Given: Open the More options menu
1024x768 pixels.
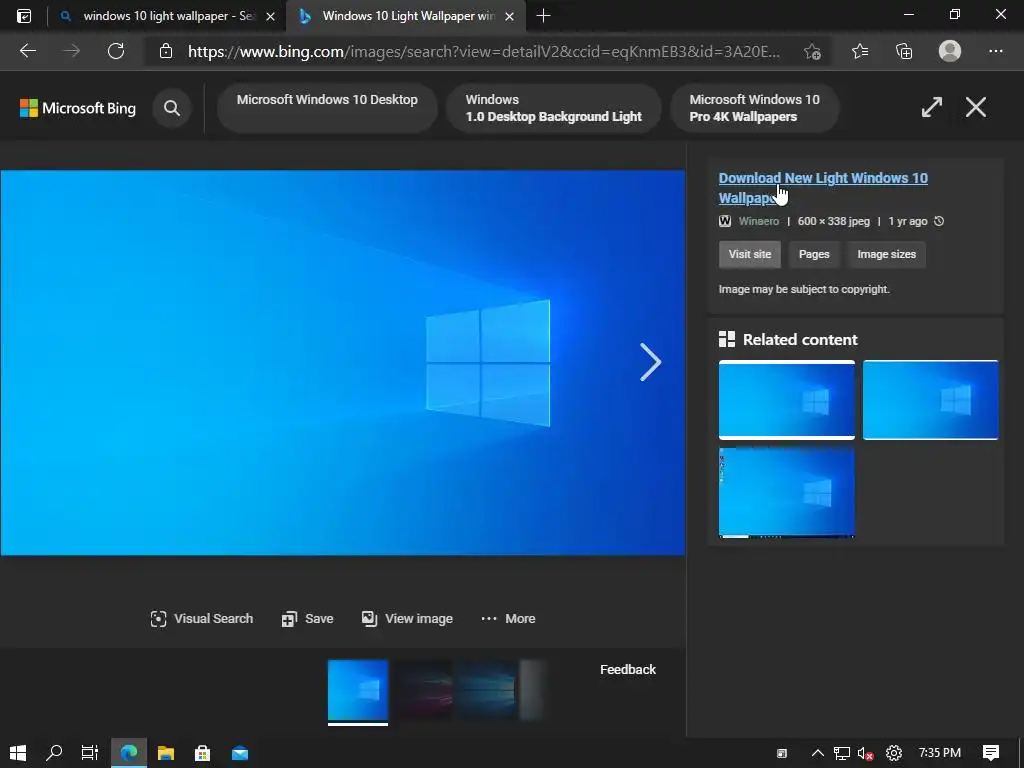Looking at the screenshot, I should (508, 618).
